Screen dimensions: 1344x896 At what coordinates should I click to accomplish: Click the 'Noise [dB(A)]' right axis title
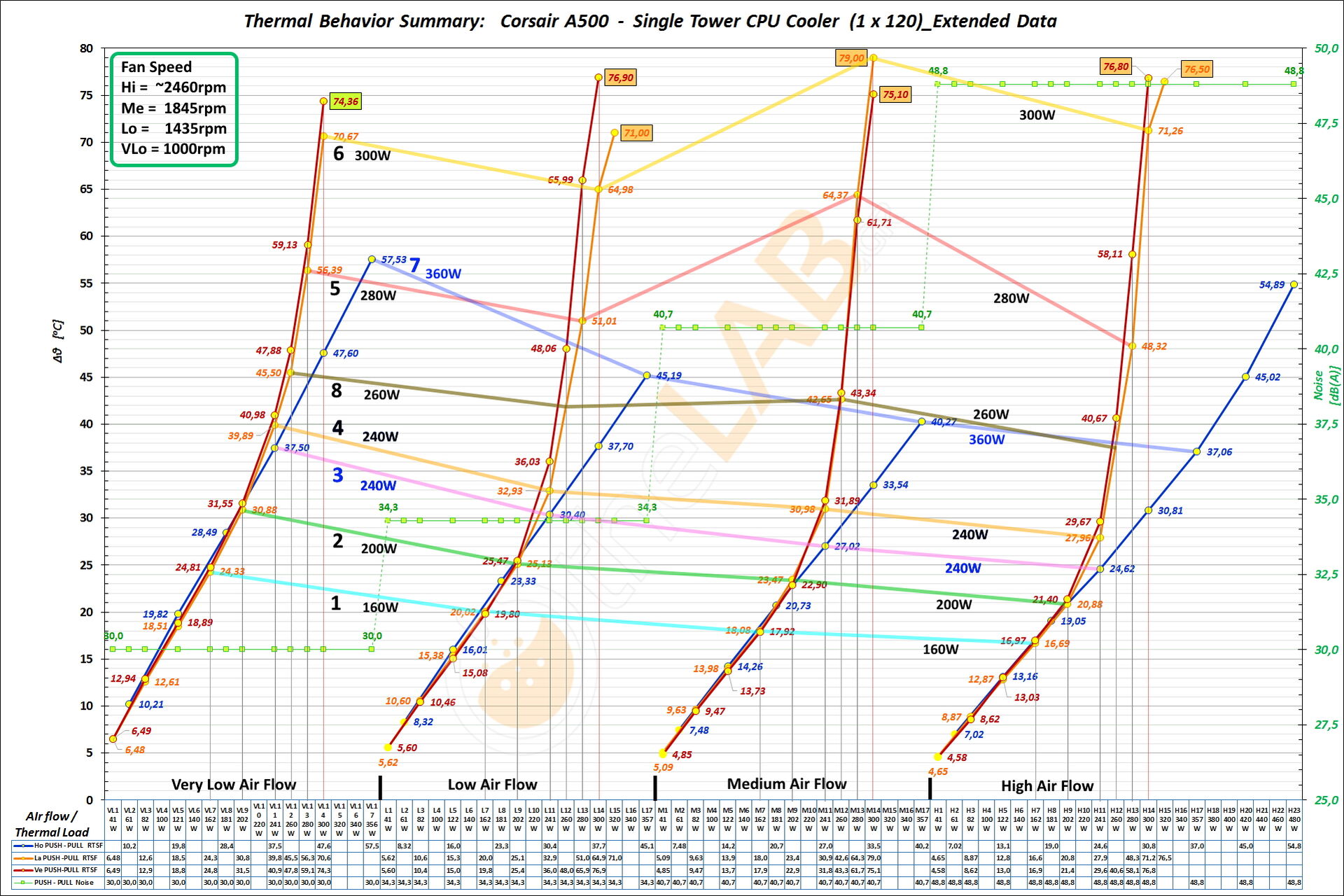pos(1326,385)
